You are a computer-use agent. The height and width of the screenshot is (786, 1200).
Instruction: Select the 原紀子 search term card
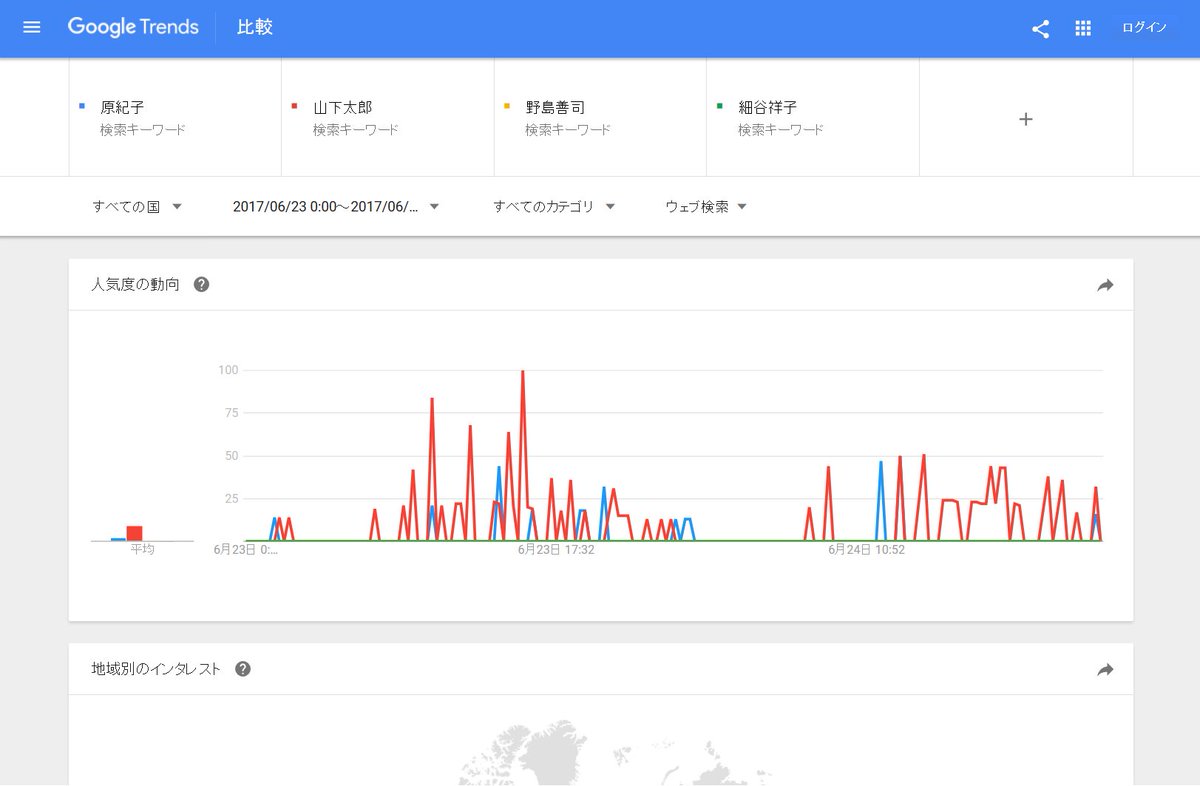[x=175, y=118]
